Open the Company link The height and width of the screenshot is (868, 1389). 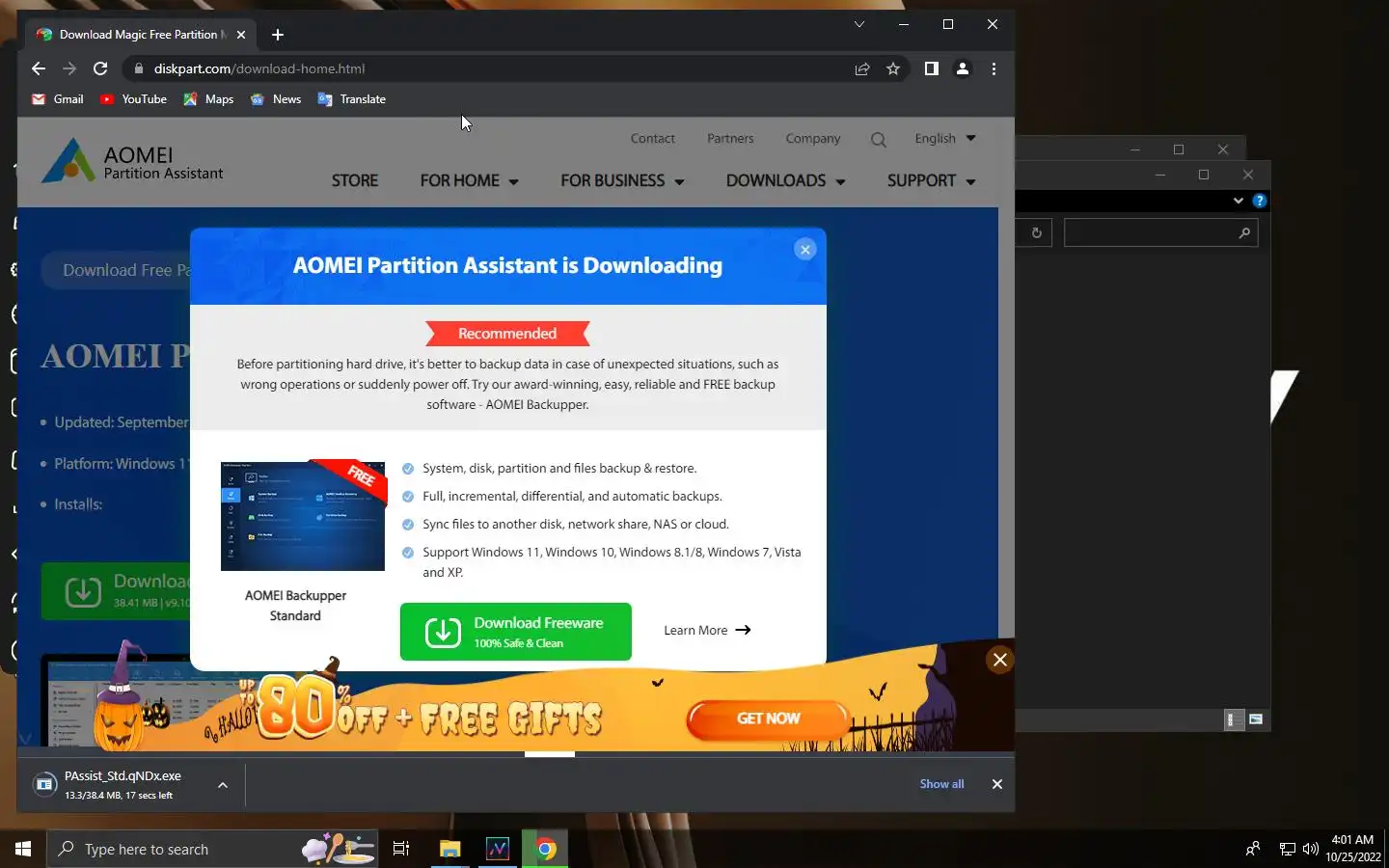pyautogui.click(x=813, y=139)
